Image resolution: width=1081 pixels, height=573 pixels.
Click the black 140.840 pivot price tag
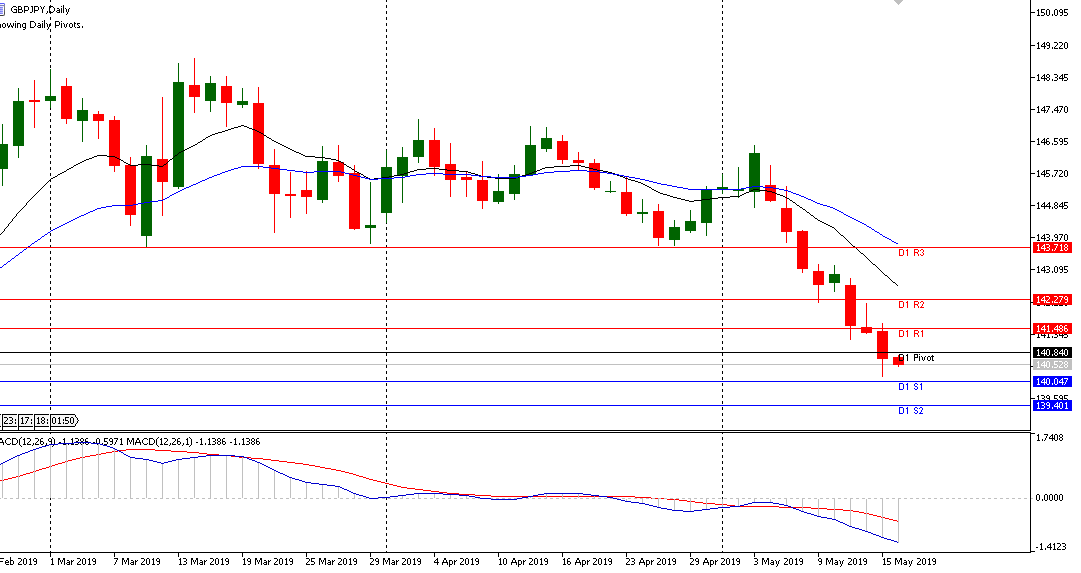pyautogui.click(x=1053, y=353)
